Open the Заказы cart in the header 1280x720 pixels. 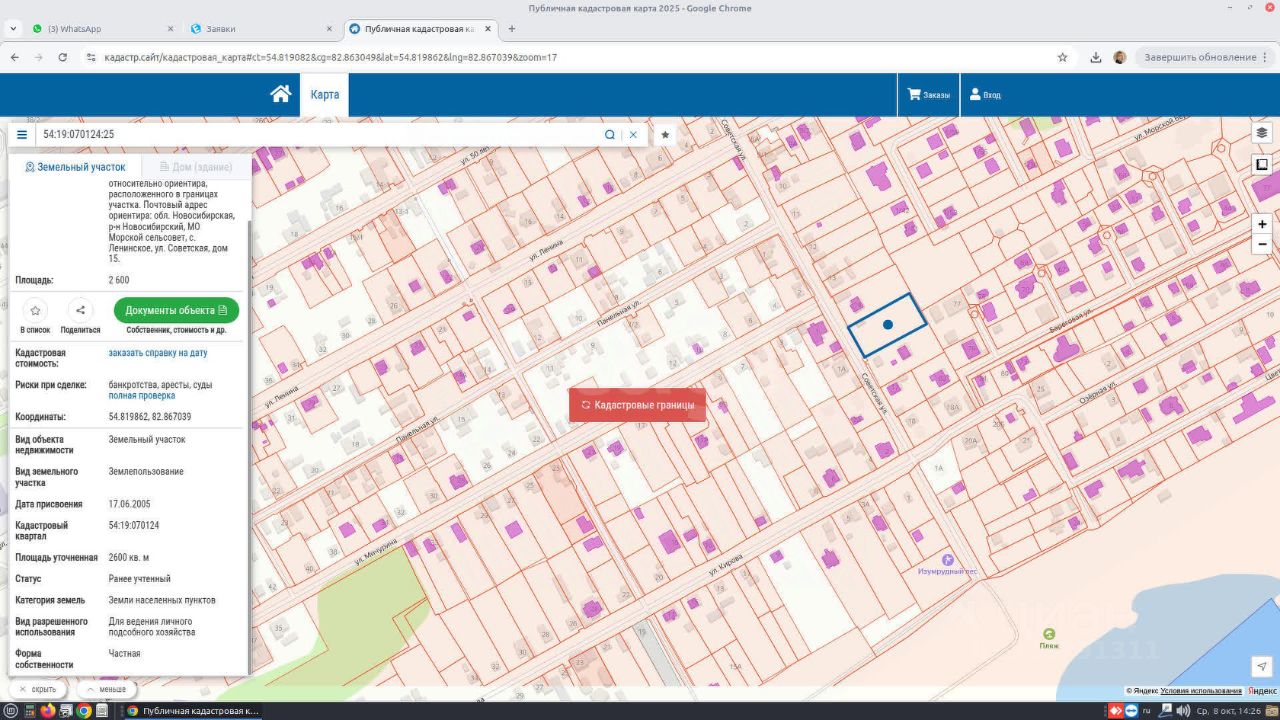(929, 95)
